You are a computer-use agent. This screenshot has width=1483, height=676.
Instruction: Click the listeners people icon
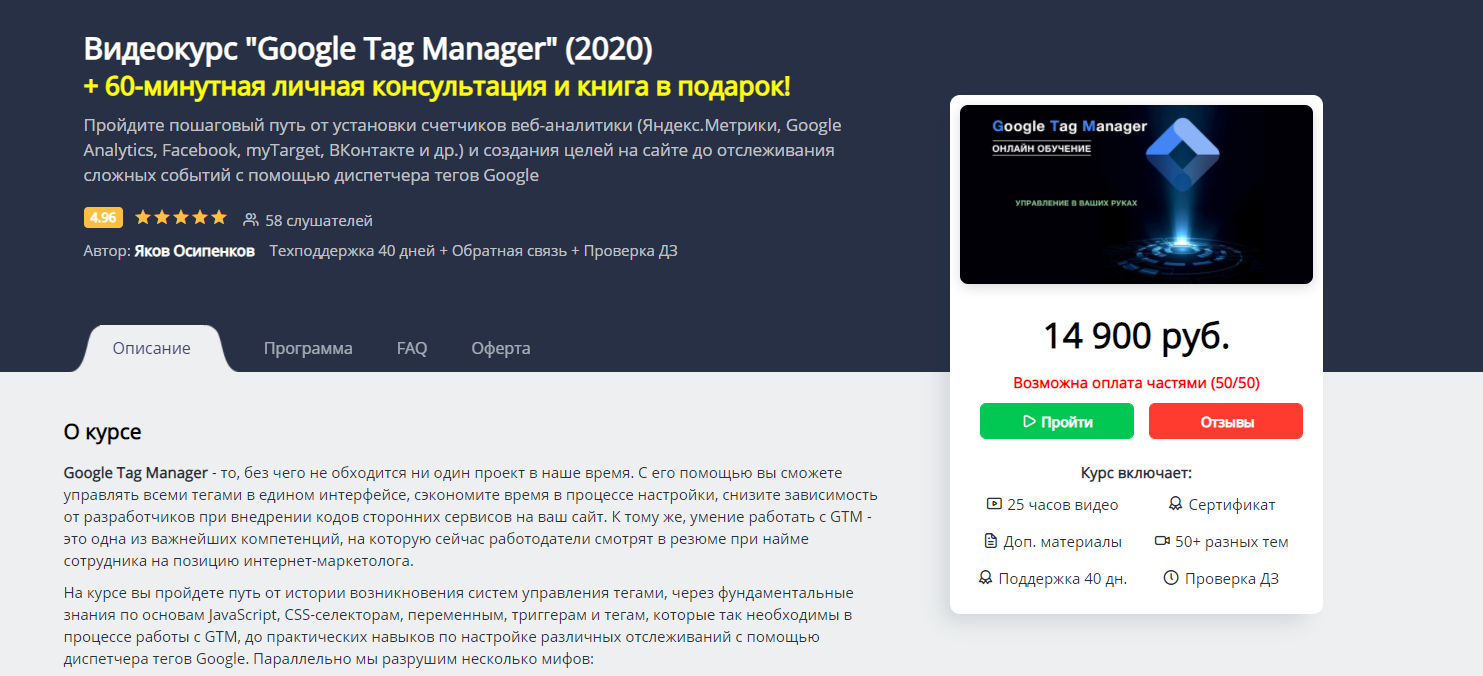coord(251,219)
